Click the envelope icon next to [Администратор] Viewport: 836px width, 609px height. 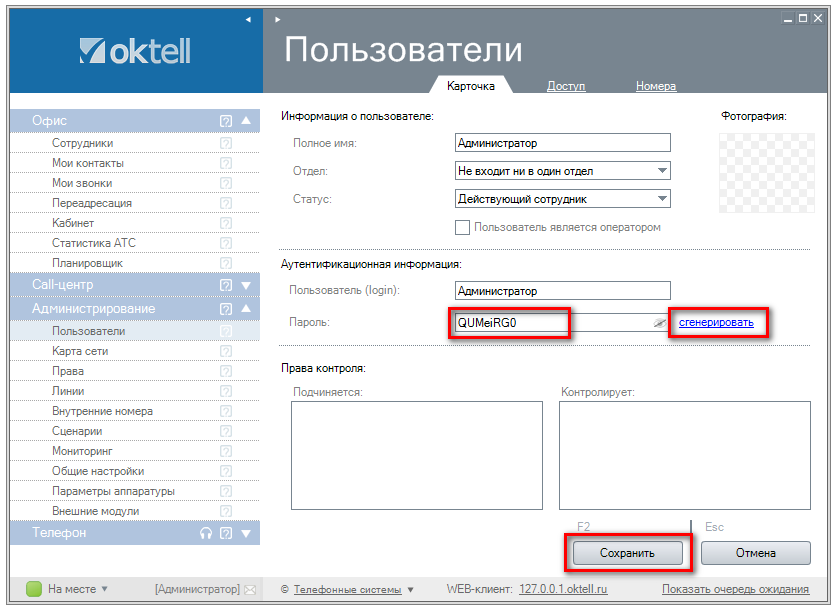pyautogui.click(x=250, y=590)
